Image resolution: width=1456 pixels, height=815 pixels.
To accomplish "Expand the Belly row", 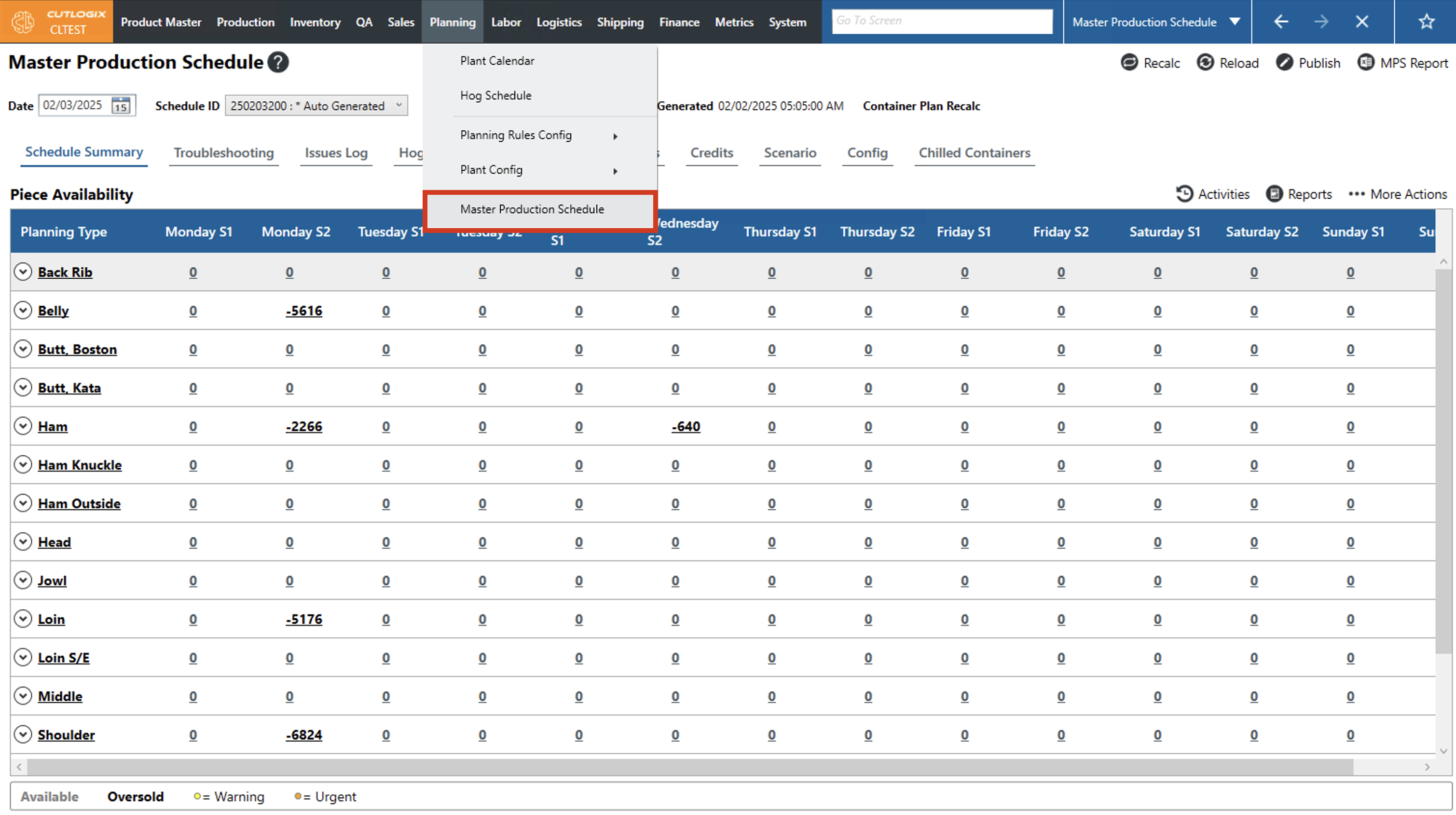I will pos(23,310).
